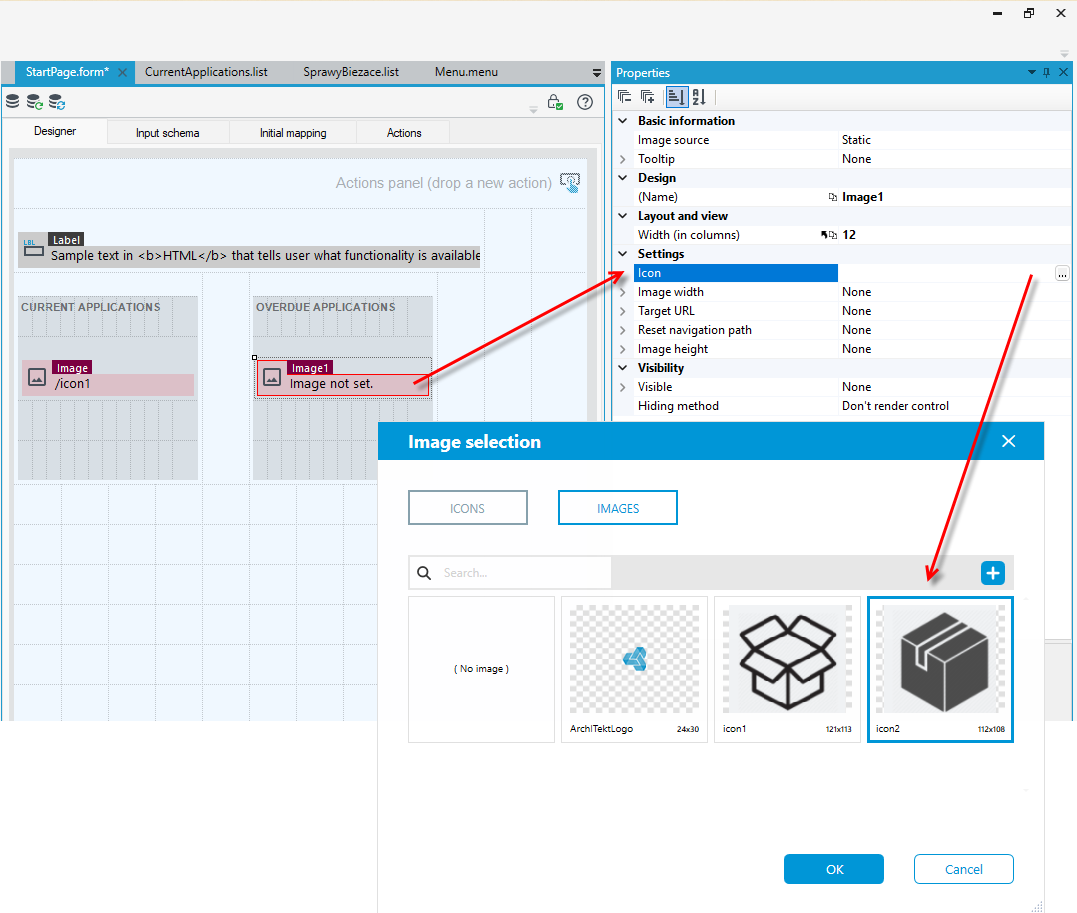Confirm selection with OK button
This screenshot has height=913, width=1077.
tap(833, 869)
